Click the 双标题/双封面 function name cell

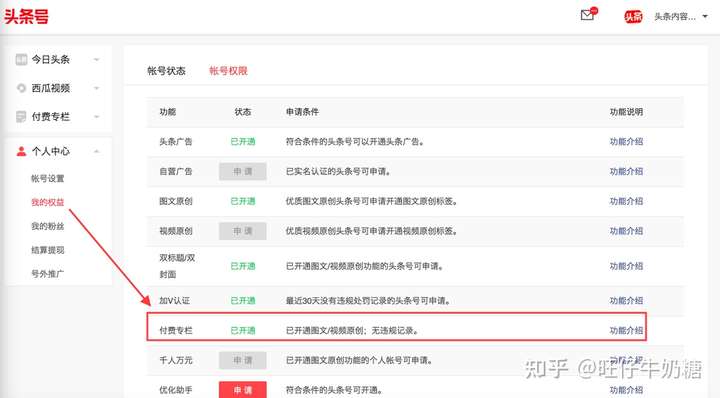click(177, 266)
